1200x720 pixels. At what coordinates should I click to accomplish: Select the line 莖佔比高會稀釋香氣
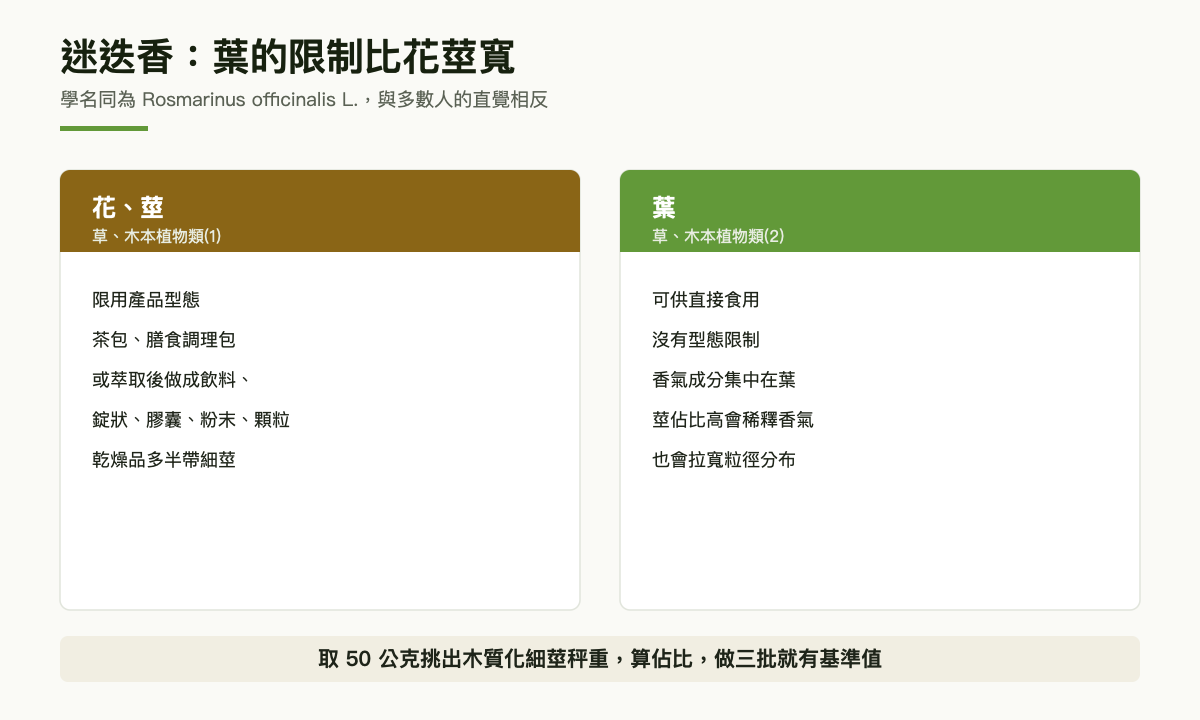(733, 420)
